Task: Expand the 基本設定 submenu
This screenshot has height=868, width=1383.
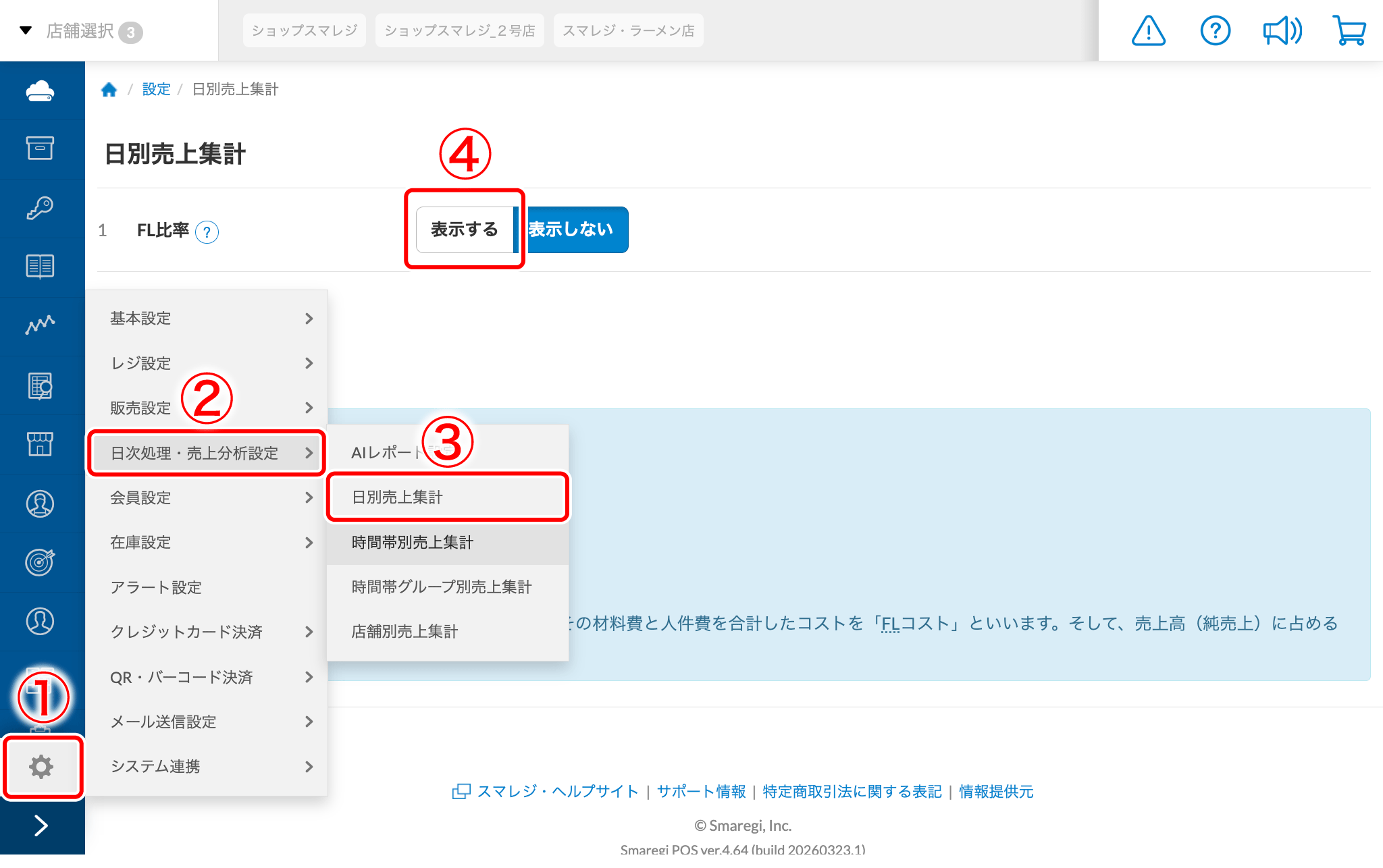Action: [203, 318]
